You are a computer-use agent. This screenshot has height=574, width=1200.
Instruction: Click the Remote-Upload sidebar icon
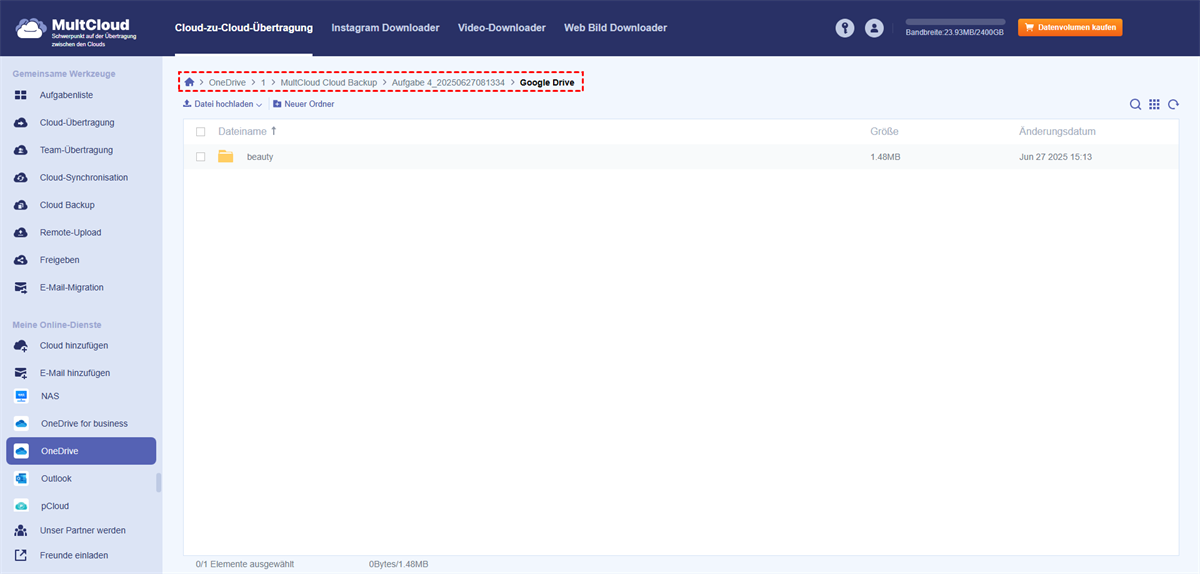click(x=20, y=233)
